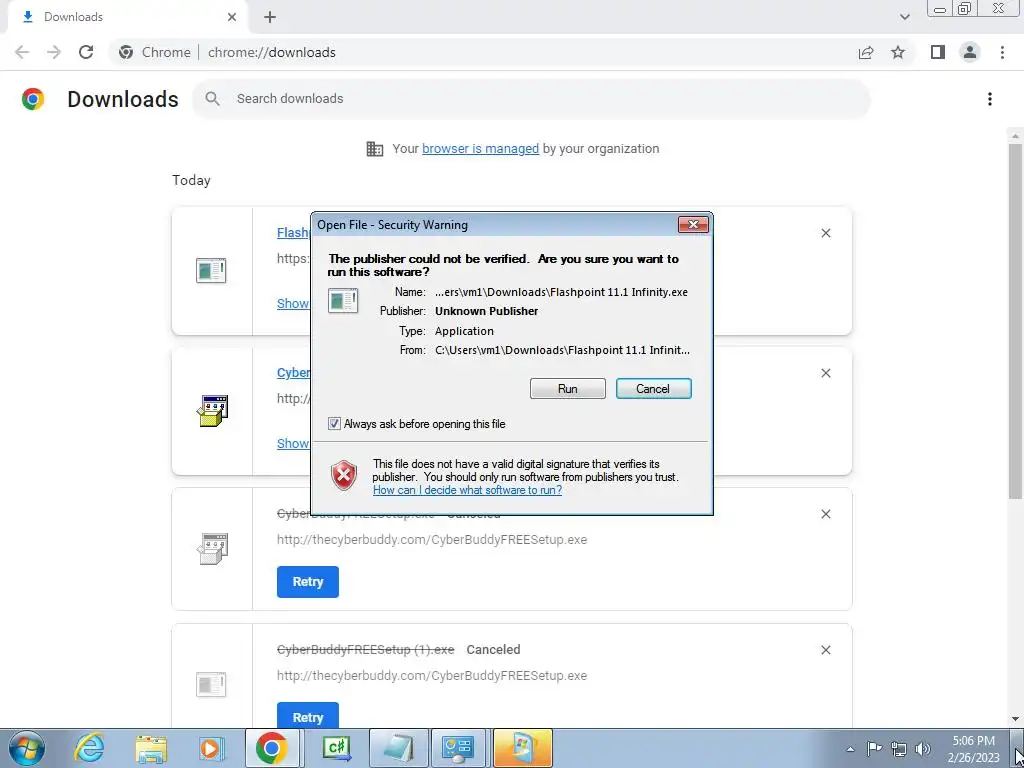
Task: Click the canceled CyberBuddyFREESetup.exe source URL
Action: pos(432,540)
